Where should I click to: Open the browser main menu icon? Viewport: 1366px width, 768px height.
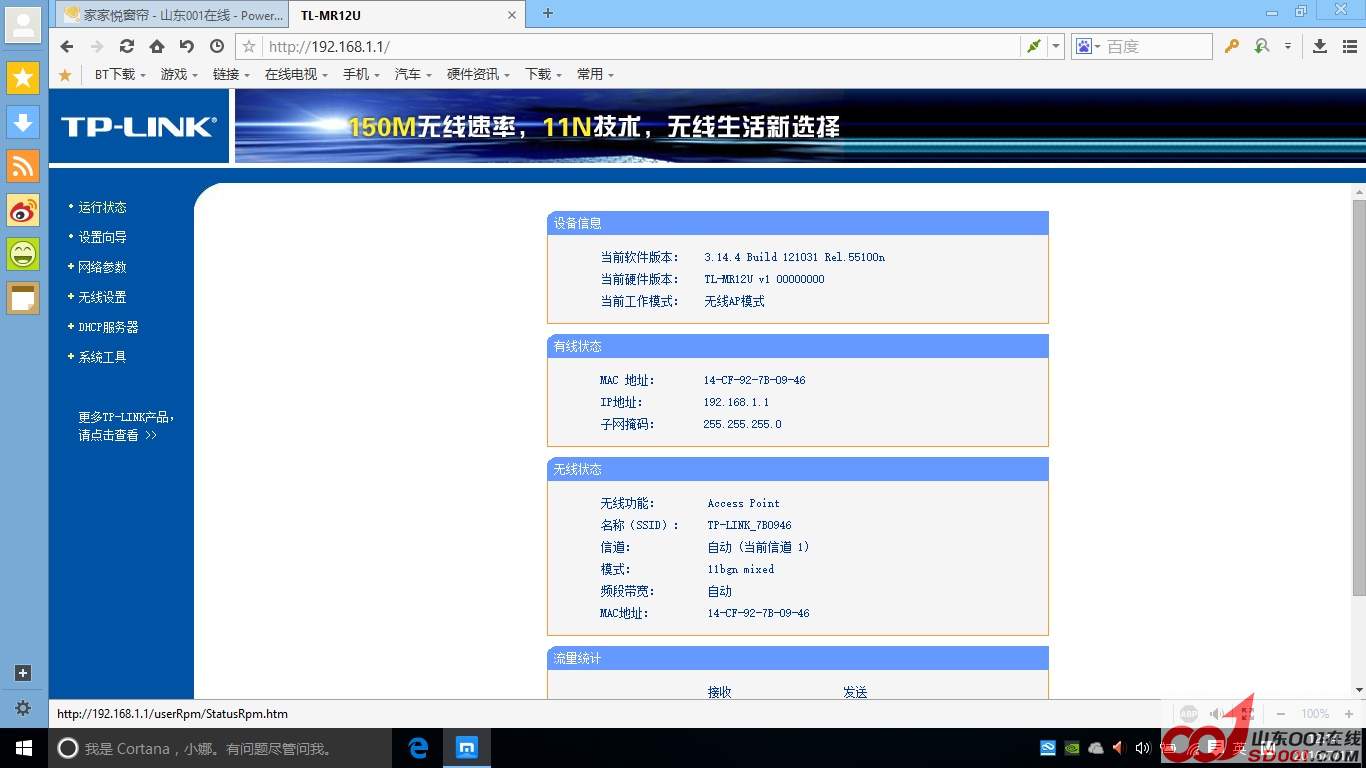(x=1350, y=46)
